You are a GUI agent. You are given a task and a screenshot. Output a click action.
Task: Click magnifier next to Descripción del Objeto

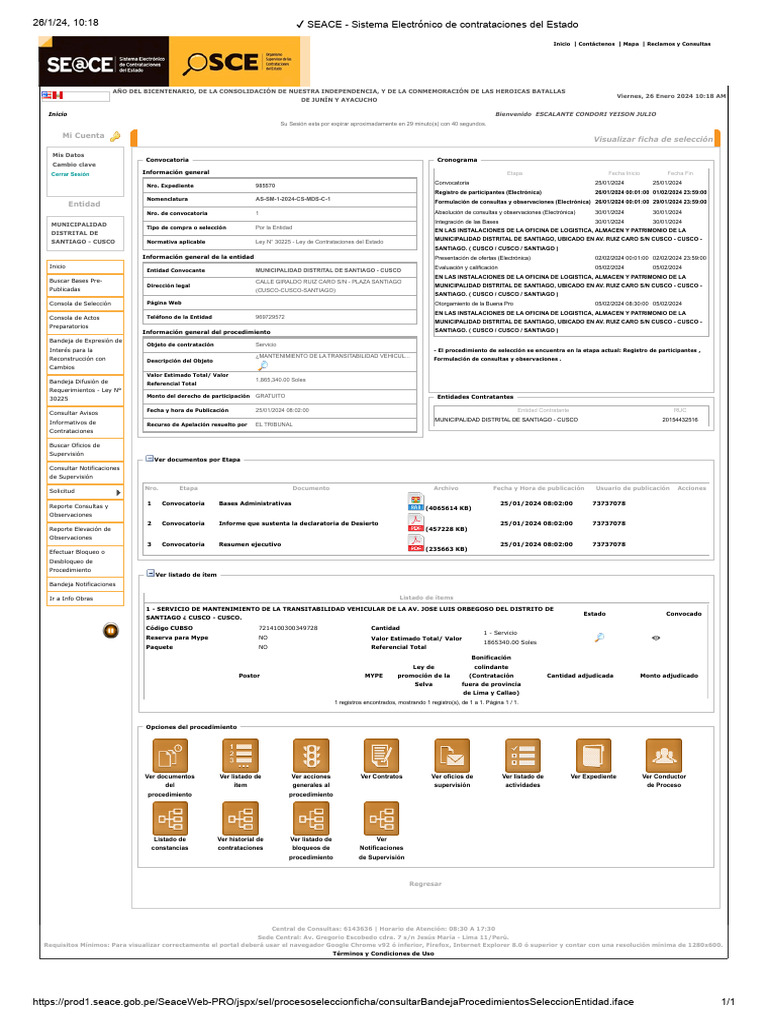(263, 366)
